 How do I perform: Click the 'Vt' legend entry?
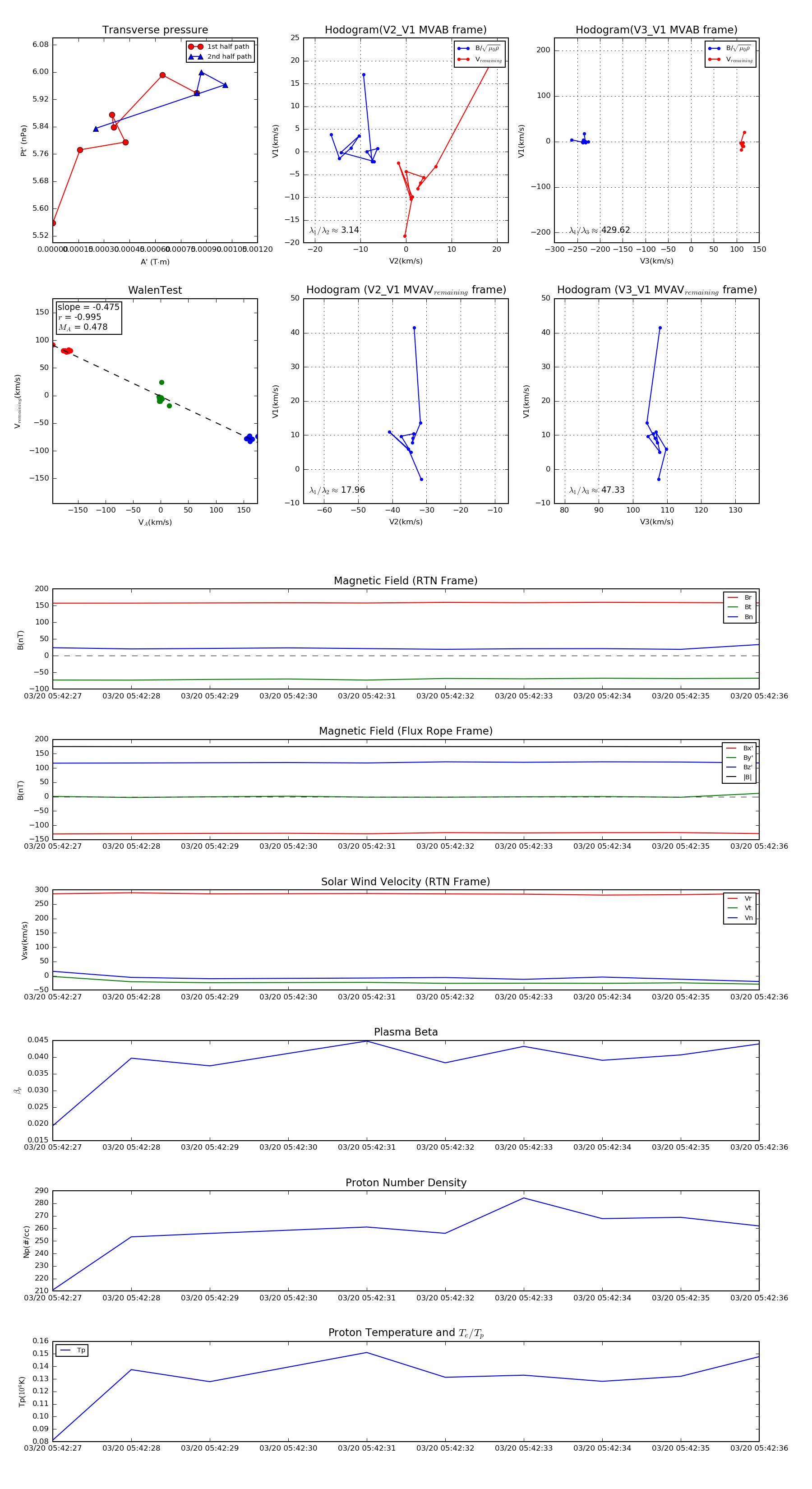point(740,908)
